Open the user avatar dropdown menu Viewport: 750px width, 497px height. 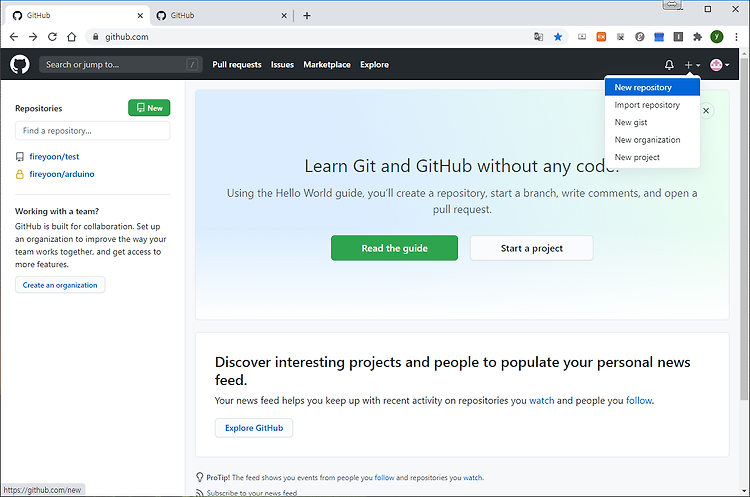pos(719,65)
